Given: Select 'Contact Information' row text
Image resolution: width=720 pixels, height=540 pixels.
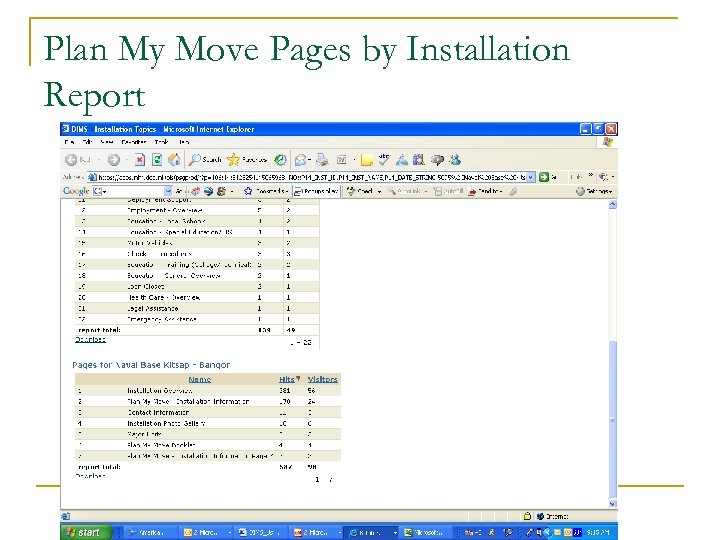Looking at the screenshot, I should click(158, 412).
